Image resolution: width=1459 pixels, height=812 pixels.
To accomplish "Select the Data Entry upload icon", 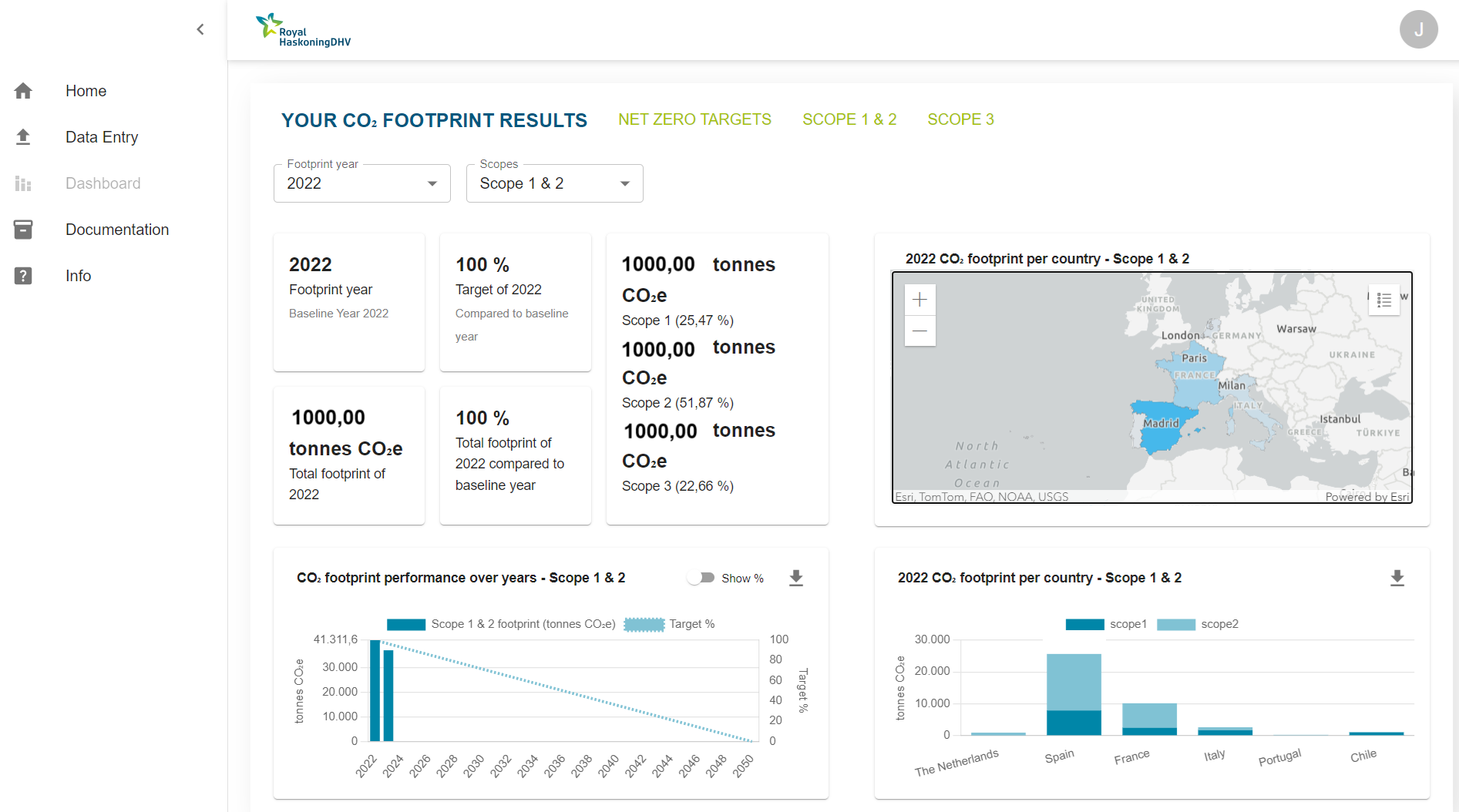I will coord(23,136).
